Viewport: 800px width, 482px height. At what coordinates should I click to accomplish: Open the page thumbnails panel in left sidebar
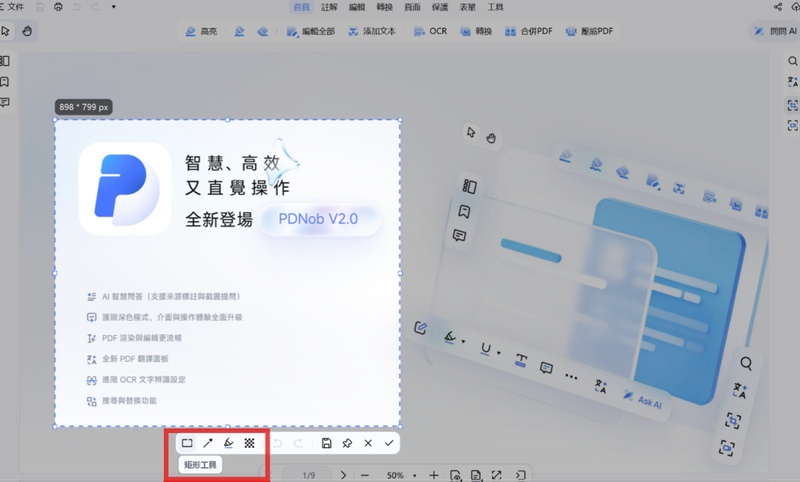click(5, 61)
